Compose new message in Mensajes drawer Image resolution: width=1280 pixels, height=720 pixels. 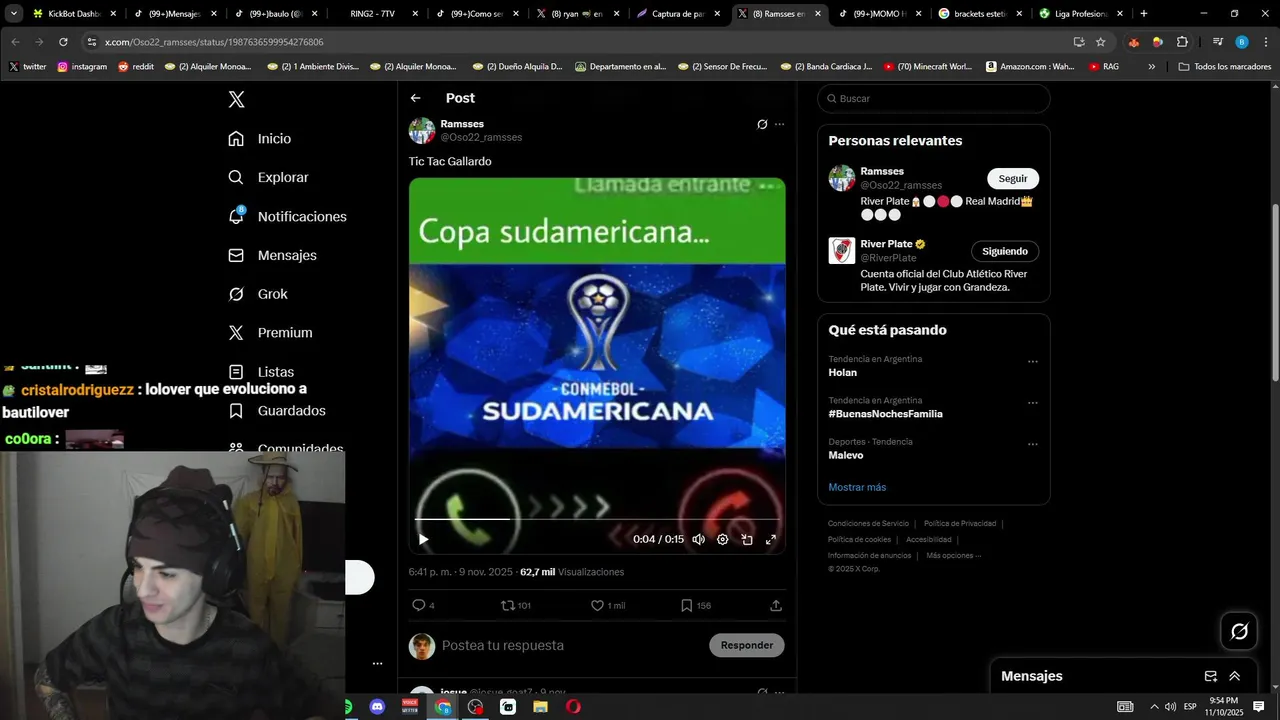(x=1210, y=676)
